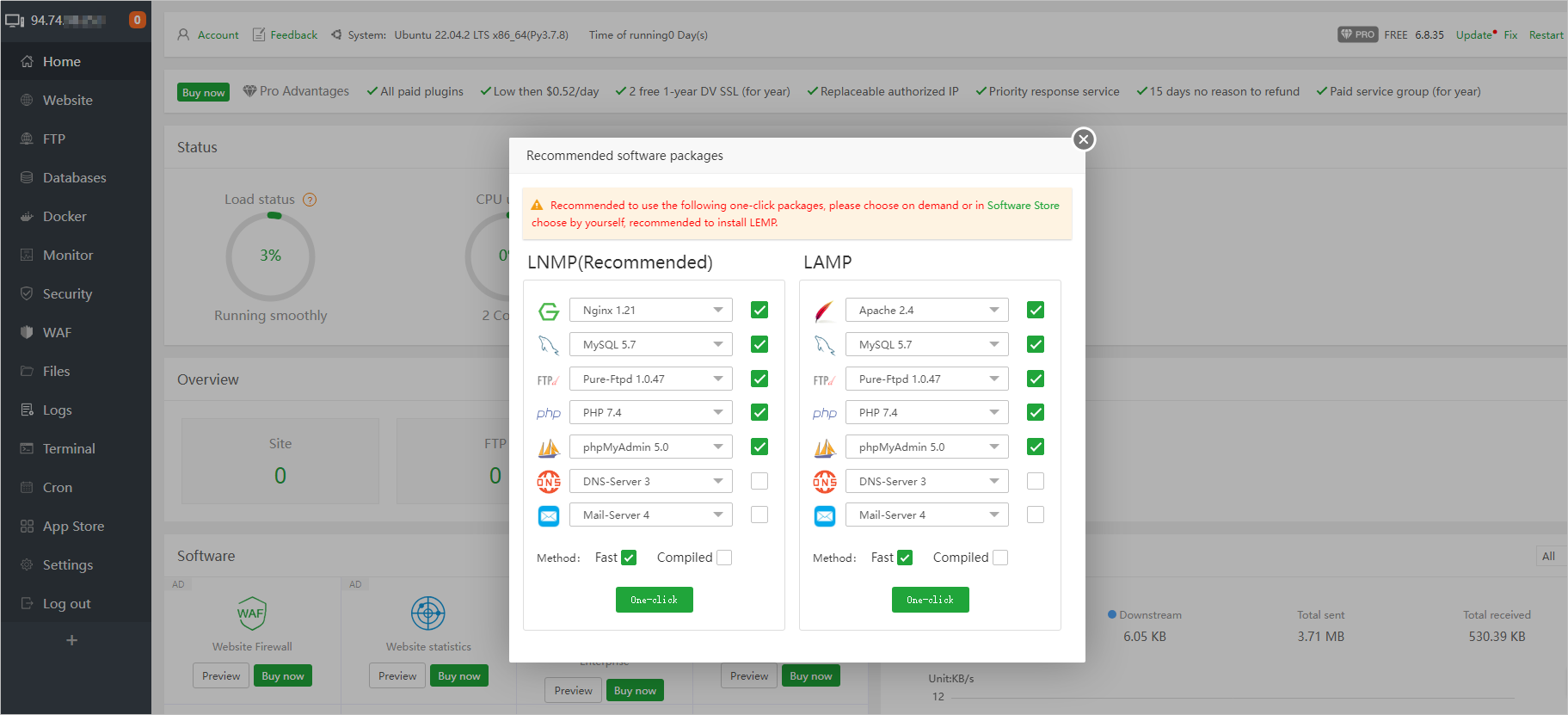Open the Docker menu item

click(76, 217)
